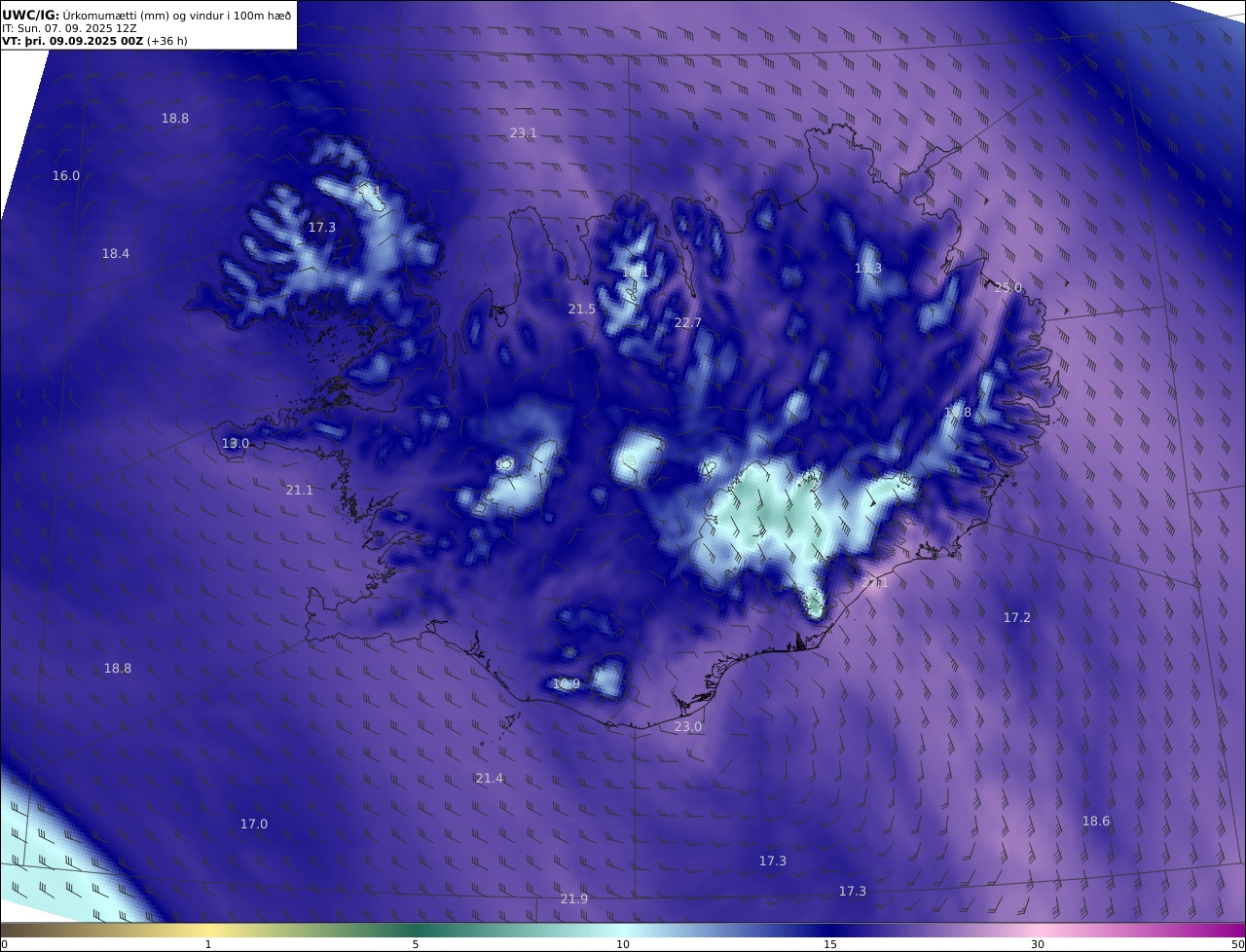1246x952 pixels.
Task: Click the 17.2 value label on the map
Action: pyautogui.click(x=1017, y=618)
